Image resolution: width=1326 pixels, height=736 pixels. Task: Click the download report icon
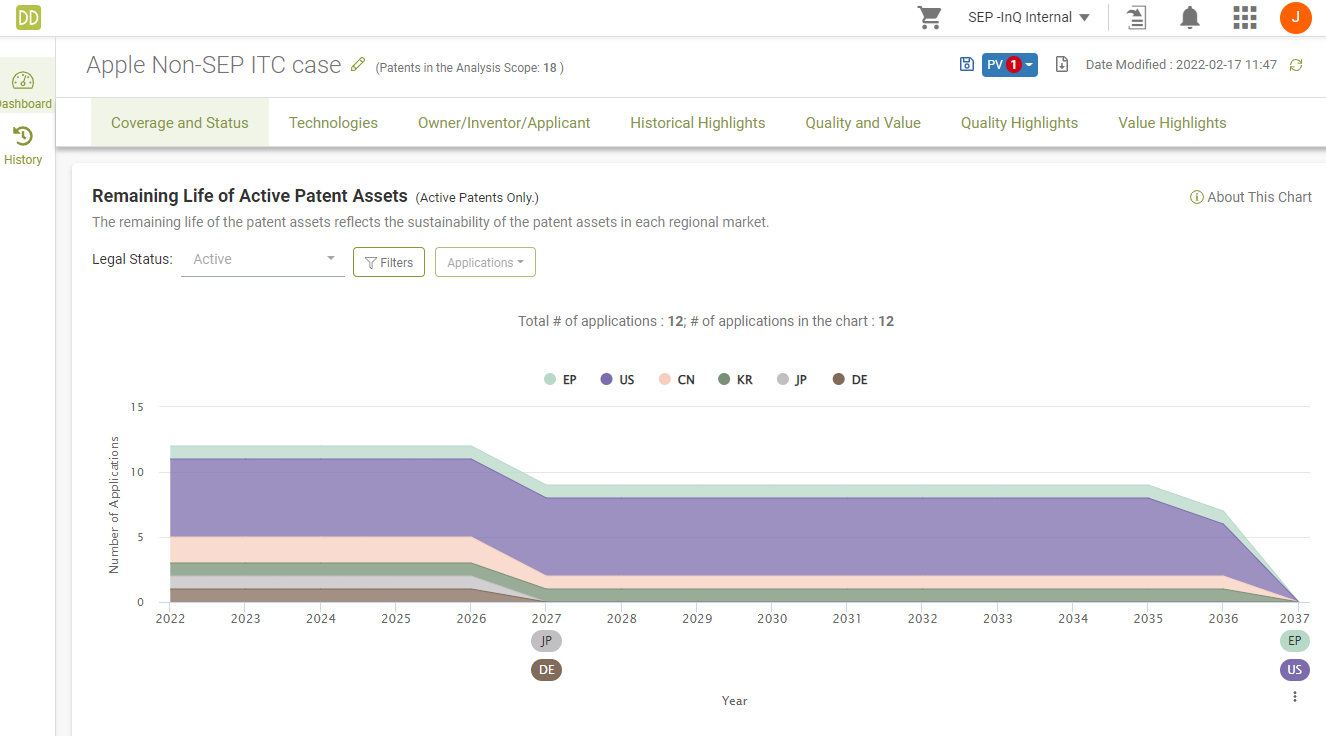[1062, 64]
